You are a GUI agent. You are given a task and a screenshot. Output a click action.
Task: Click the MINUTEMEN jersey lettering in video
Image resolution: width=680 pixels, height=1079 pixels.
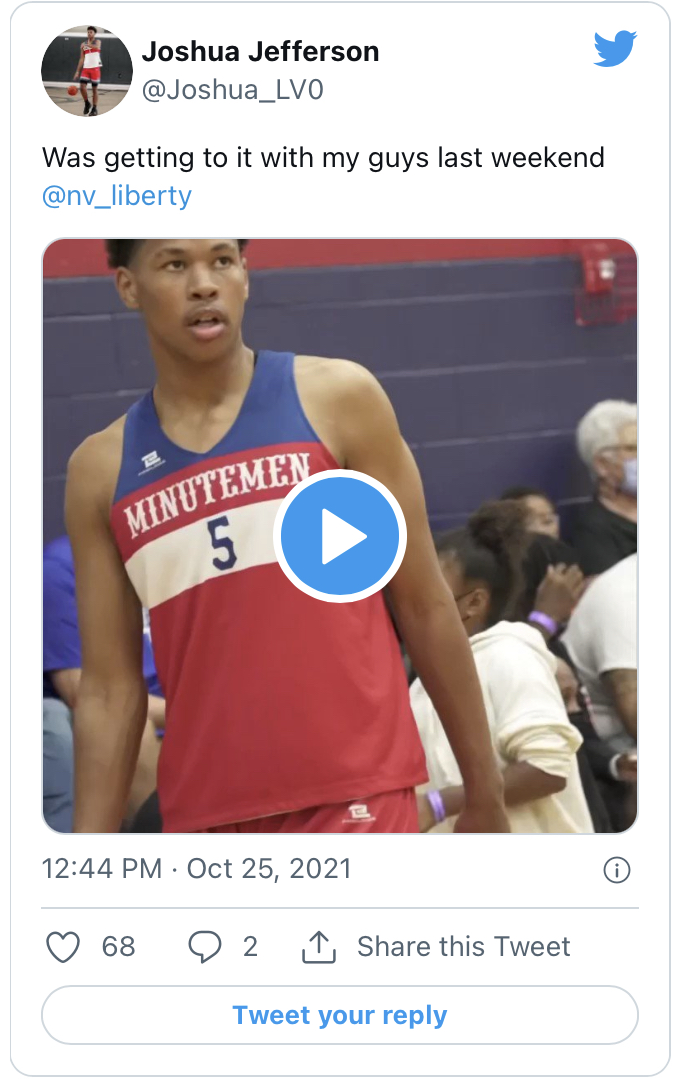click(215, 494)
